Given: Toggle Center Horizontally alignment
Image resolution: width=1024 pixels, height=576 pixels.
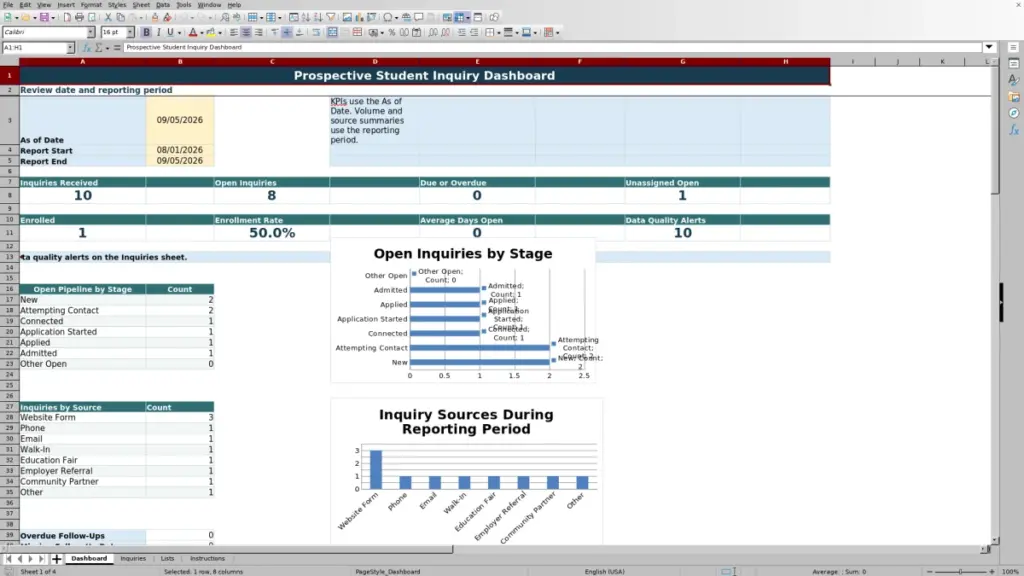Looking at the screenshot, I should (246, 32).
